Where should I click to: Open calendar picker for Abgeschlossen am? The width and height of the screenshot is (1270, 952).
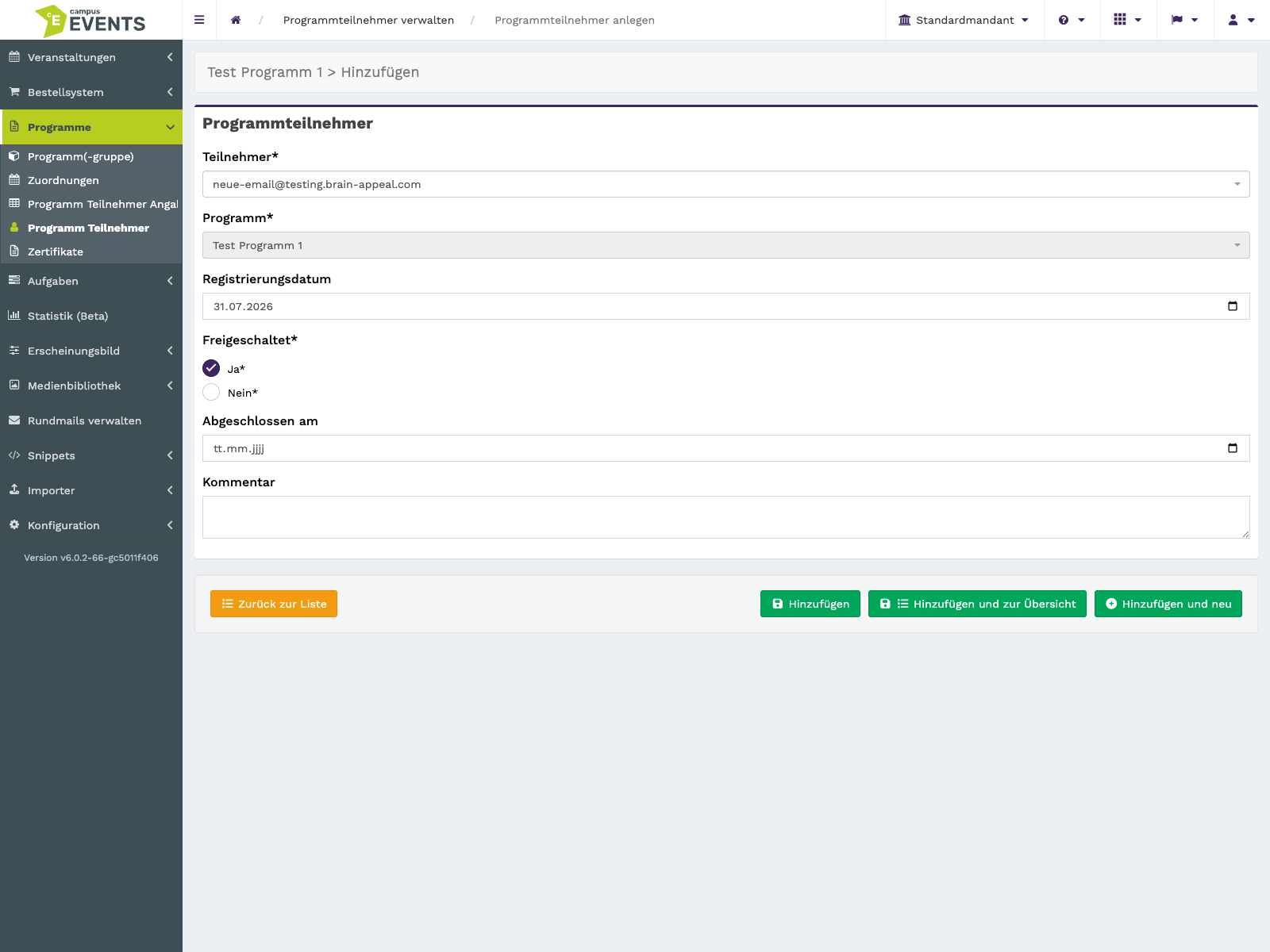coord(1232,448)
